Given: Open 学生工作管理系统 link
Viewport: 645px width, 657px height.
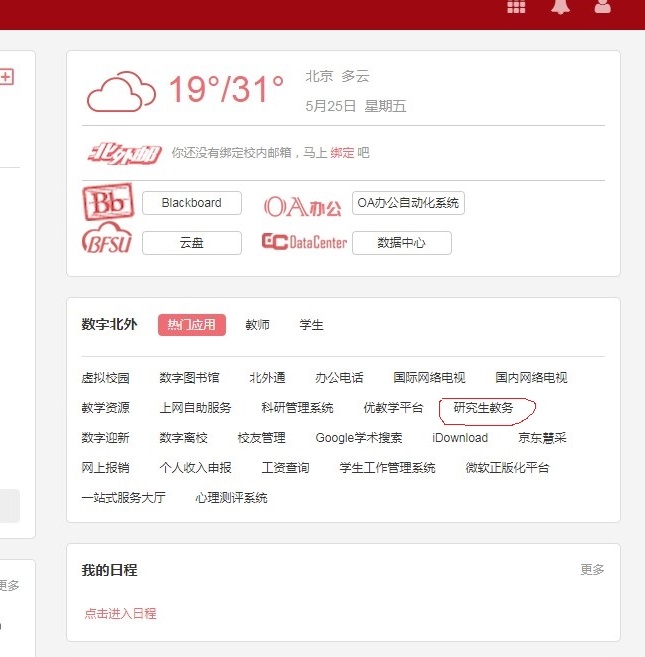Looking at the screenshot, I should click(x=388, y=468).
